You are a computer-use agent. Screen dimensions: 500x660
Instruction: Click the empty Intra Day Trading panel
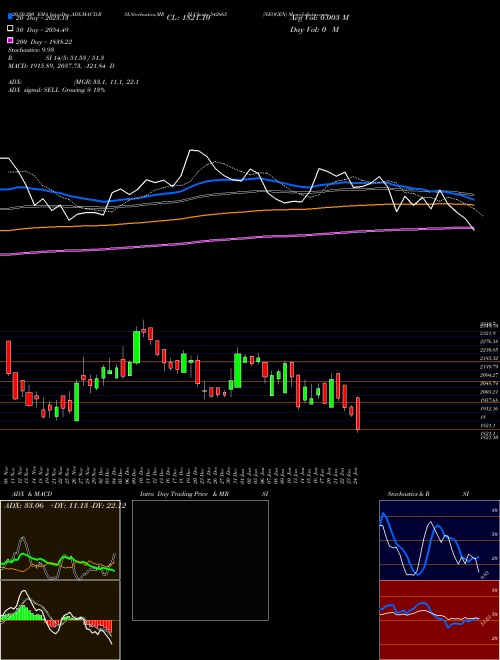(x=200, y=560)
